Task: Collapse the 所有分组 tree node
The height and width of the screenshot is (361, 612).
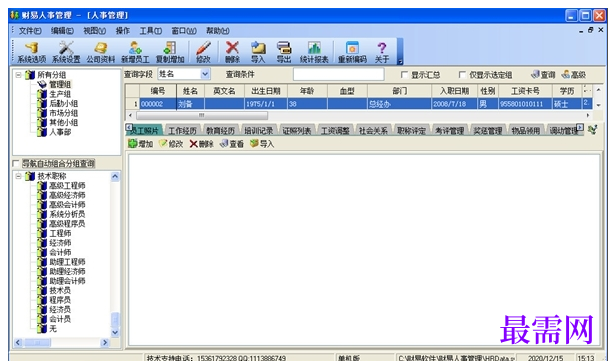Action: 18,75
